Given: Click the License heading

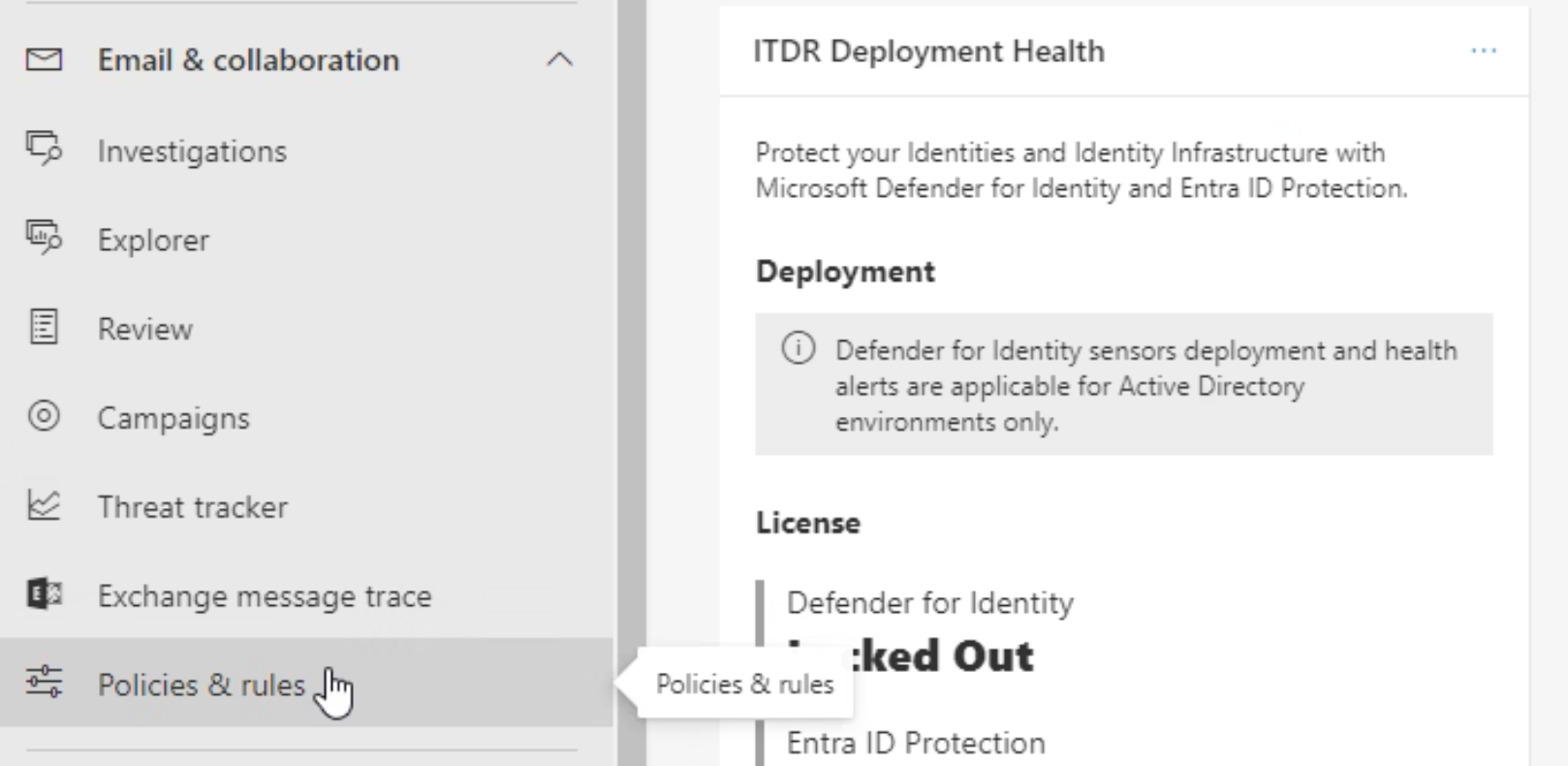Looking at the screenshot, I should tap(808, 523).
